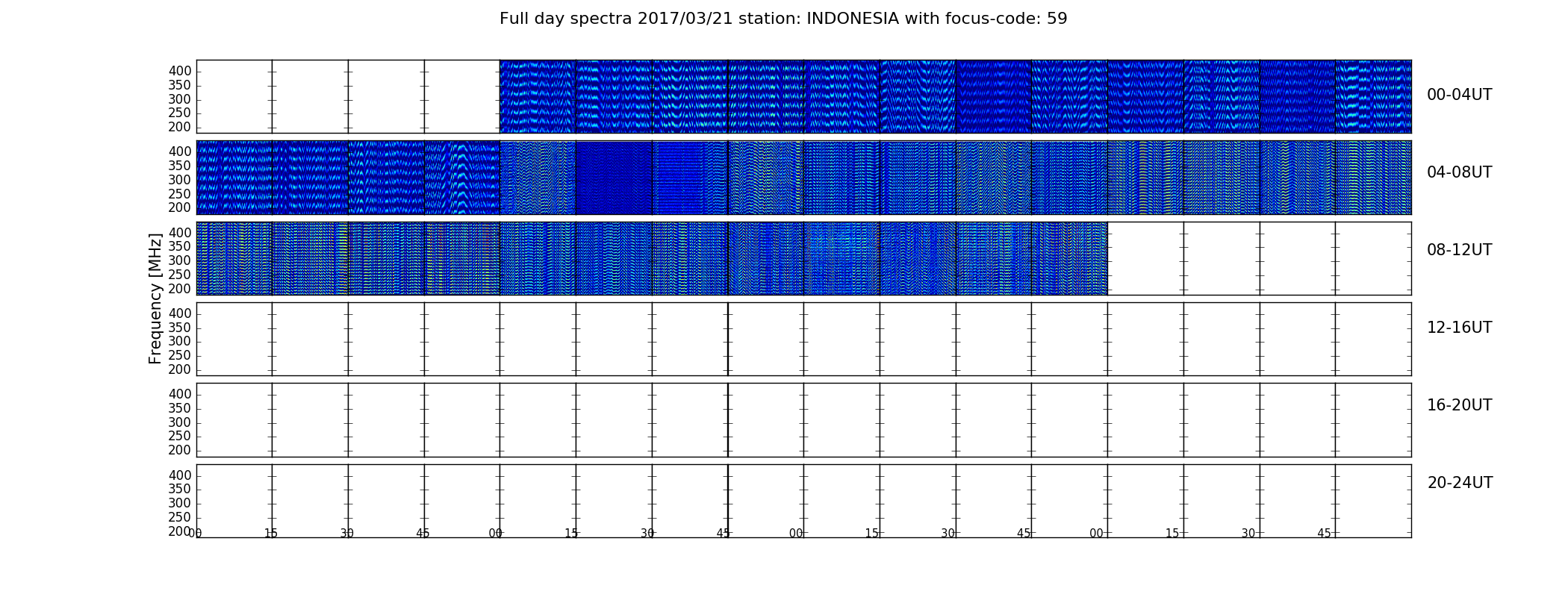Click the 400 tick label of 00-04UT row

pos(180,72)
